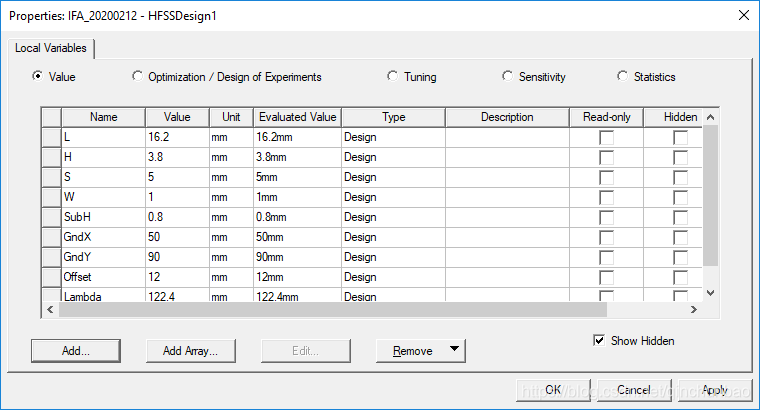Toggle the Show Hidden checkbox
This screenshot has width=760, height=410.
click(600, 341)
